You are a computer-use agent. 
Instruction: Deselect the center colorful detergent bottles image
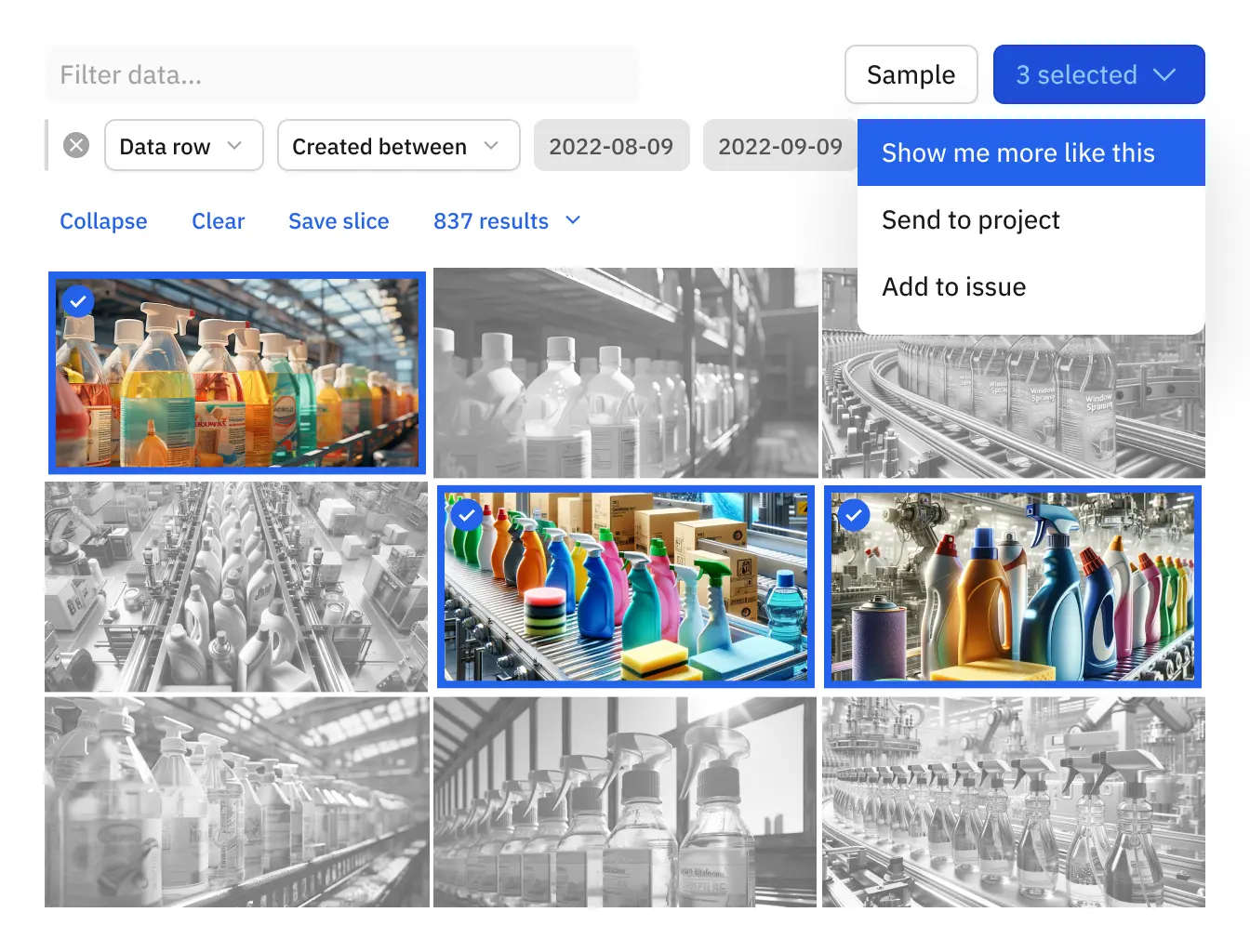[x=467, y=515]
